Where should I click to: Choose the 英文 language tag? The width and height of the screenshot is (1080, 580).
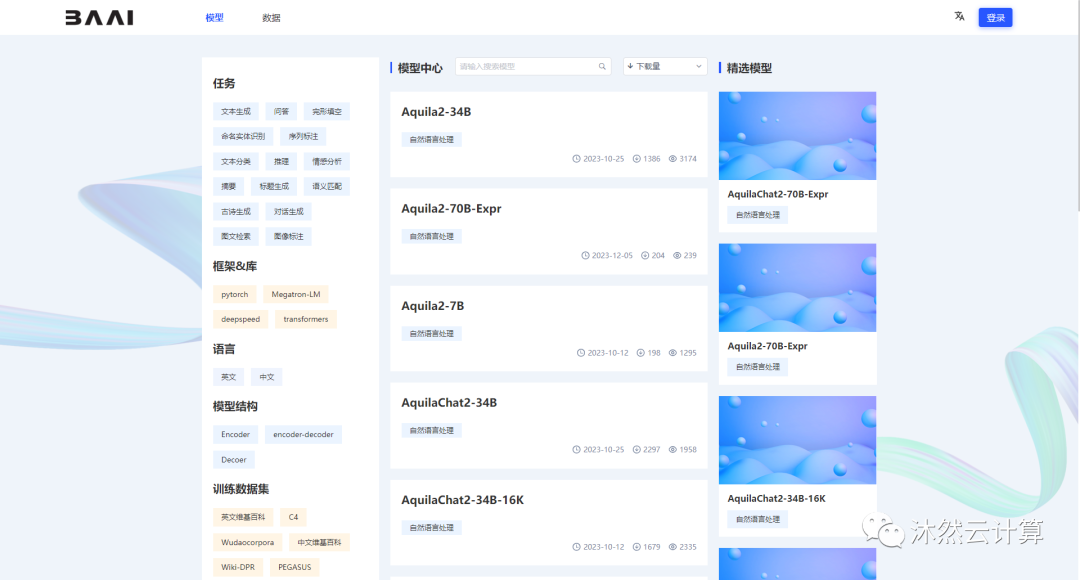(228, 377)
